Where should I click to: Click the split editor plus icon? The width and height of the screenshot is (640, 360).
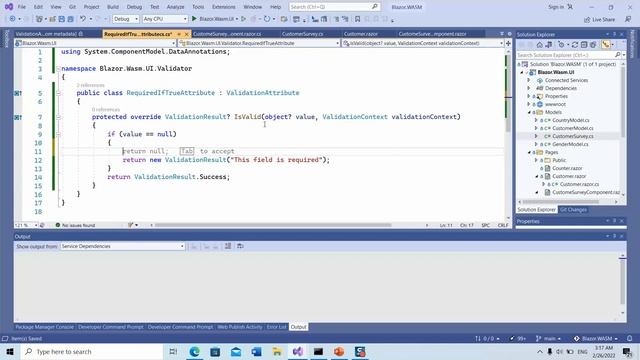508,43
